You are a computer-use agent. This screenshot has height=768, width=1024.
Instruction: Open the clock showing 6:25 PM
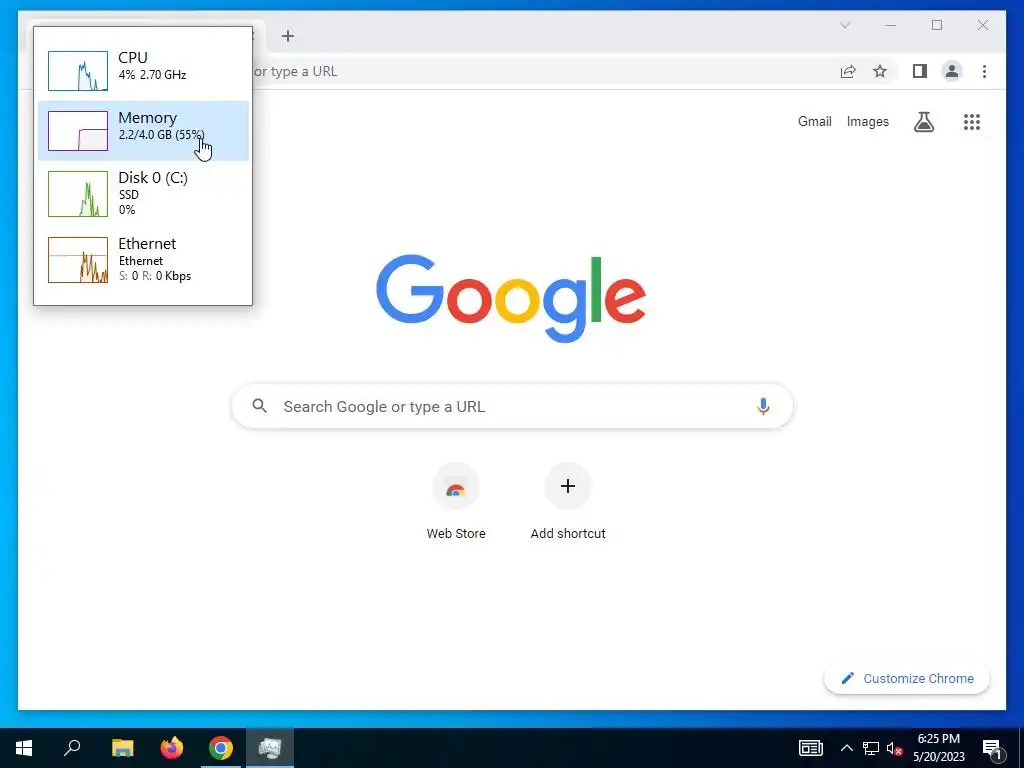(938, 748)
